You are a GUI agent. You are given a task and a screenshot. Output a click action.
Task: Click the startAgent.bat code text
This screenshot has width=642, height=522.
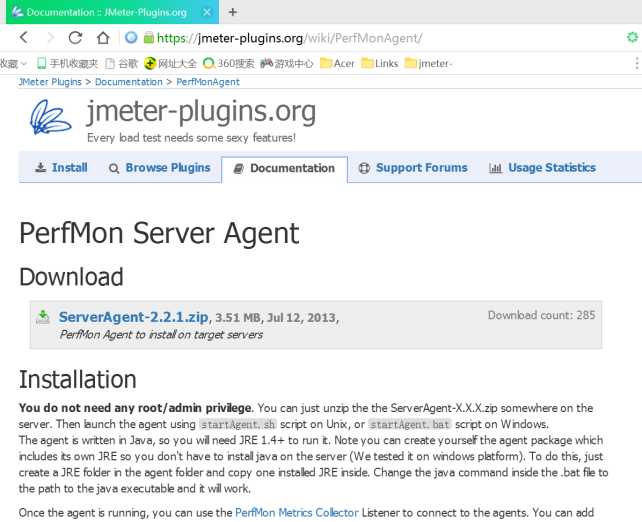coord(409,425)
